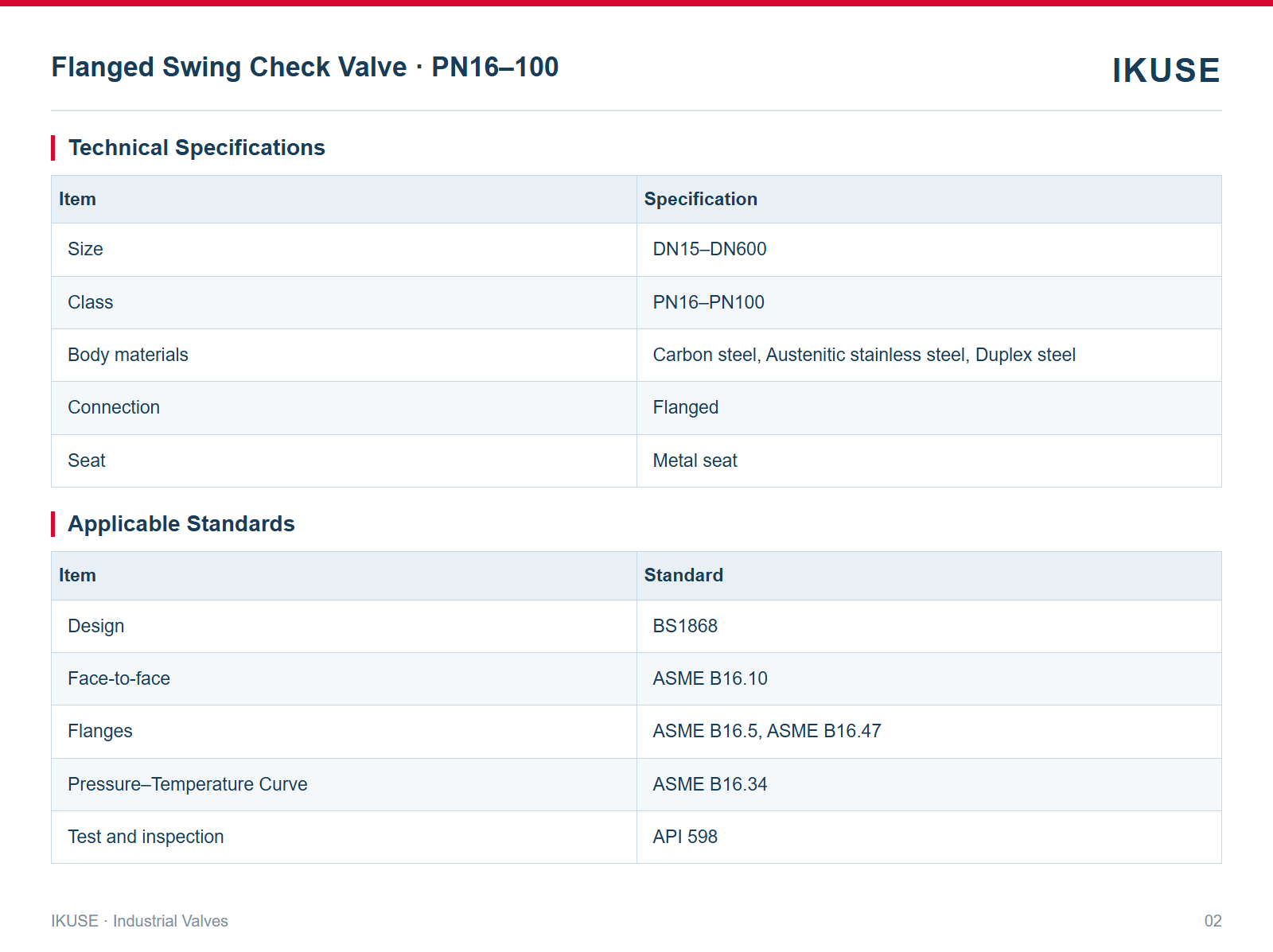1273x952 pixels.
Task: Click the IKUSE logo in the header
Action: (1166, 70)
